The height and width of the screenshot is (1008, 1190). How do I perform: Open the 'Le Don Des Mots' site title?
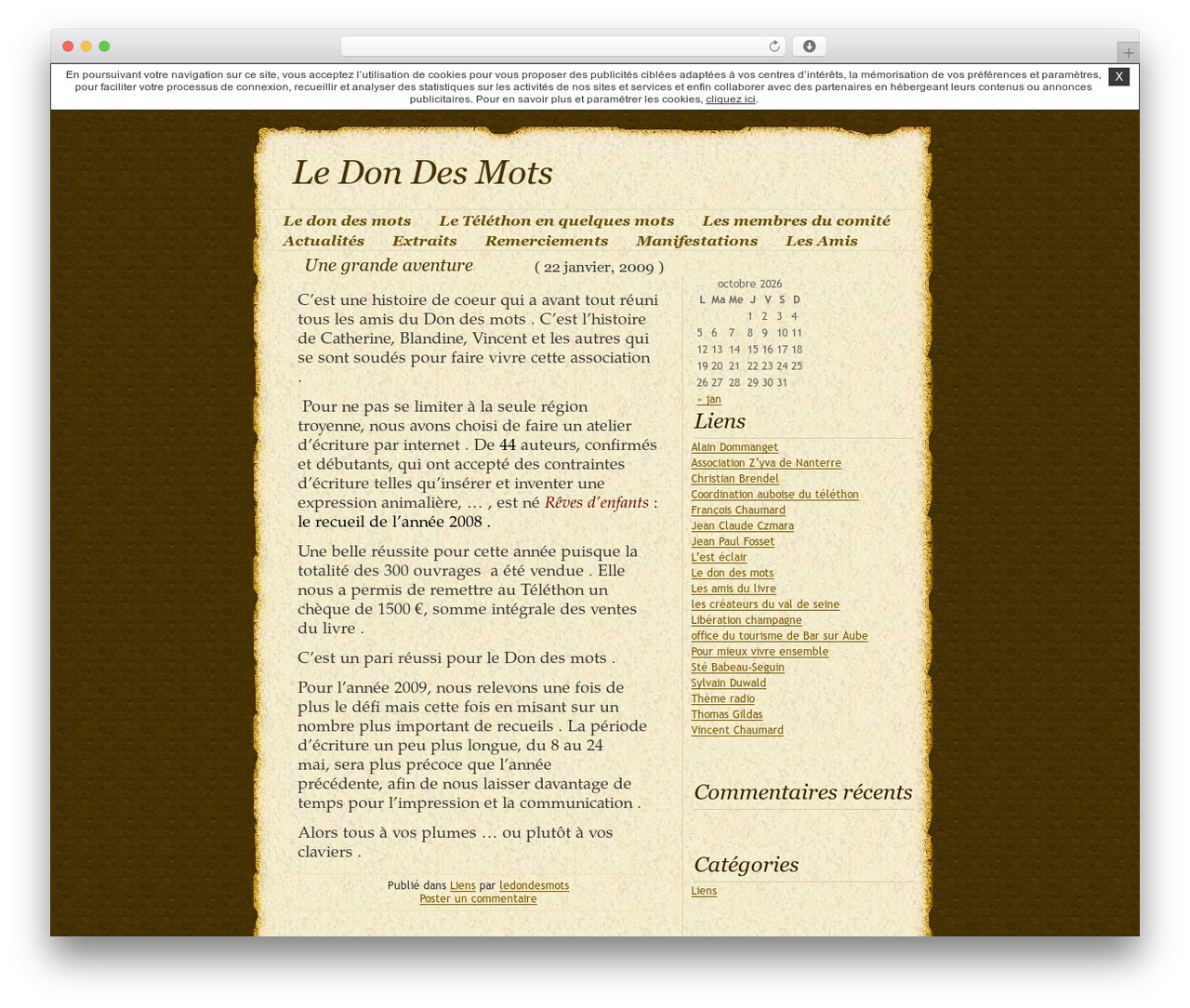422,173
